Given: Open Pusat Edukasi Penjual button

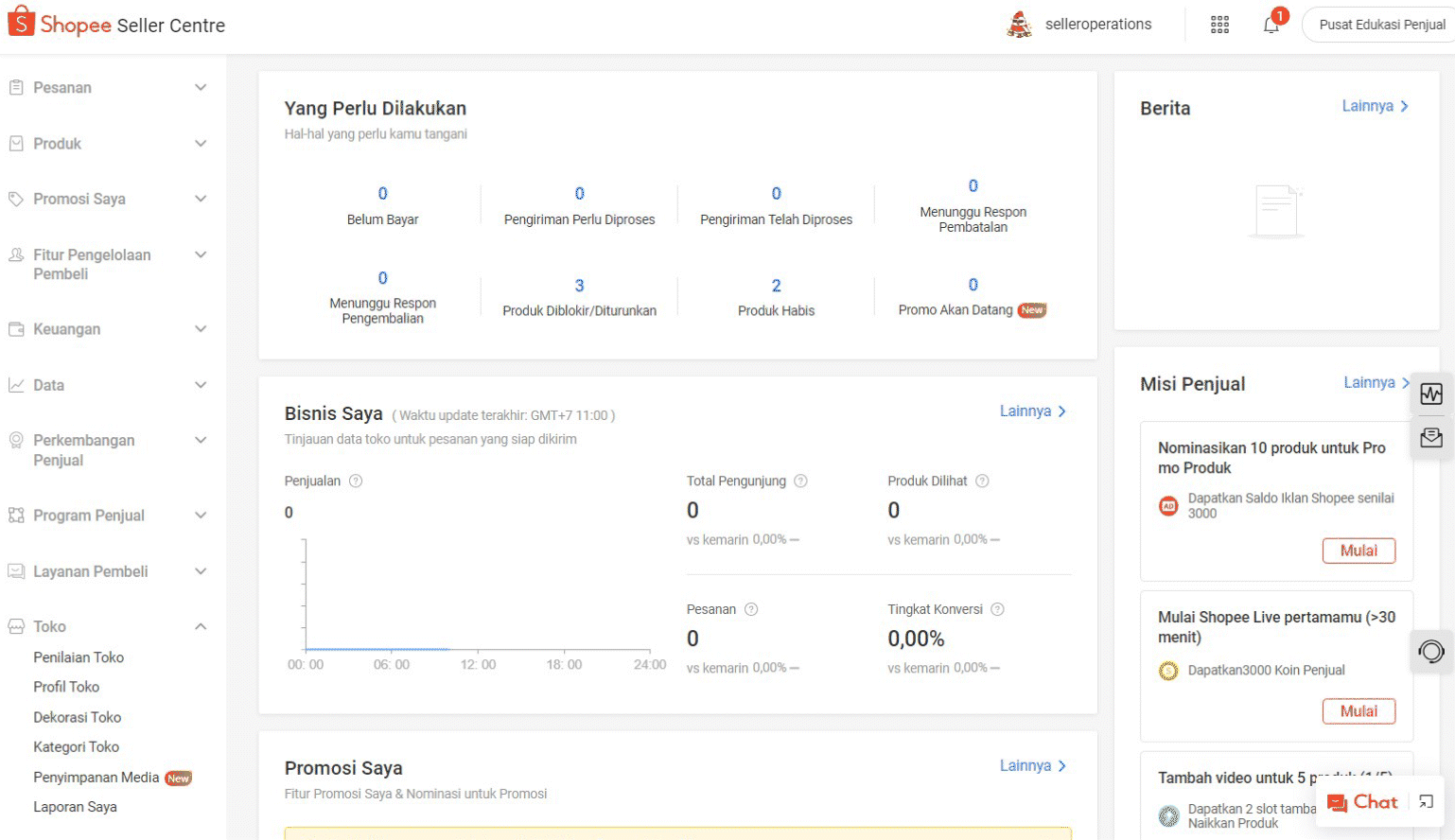Looking at the screenshot, I should (1380, 26).
